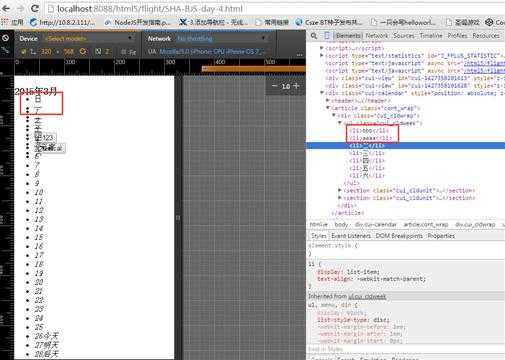
Task: Click the '26今天' date in page preview
Action: (x=47, y=336)
